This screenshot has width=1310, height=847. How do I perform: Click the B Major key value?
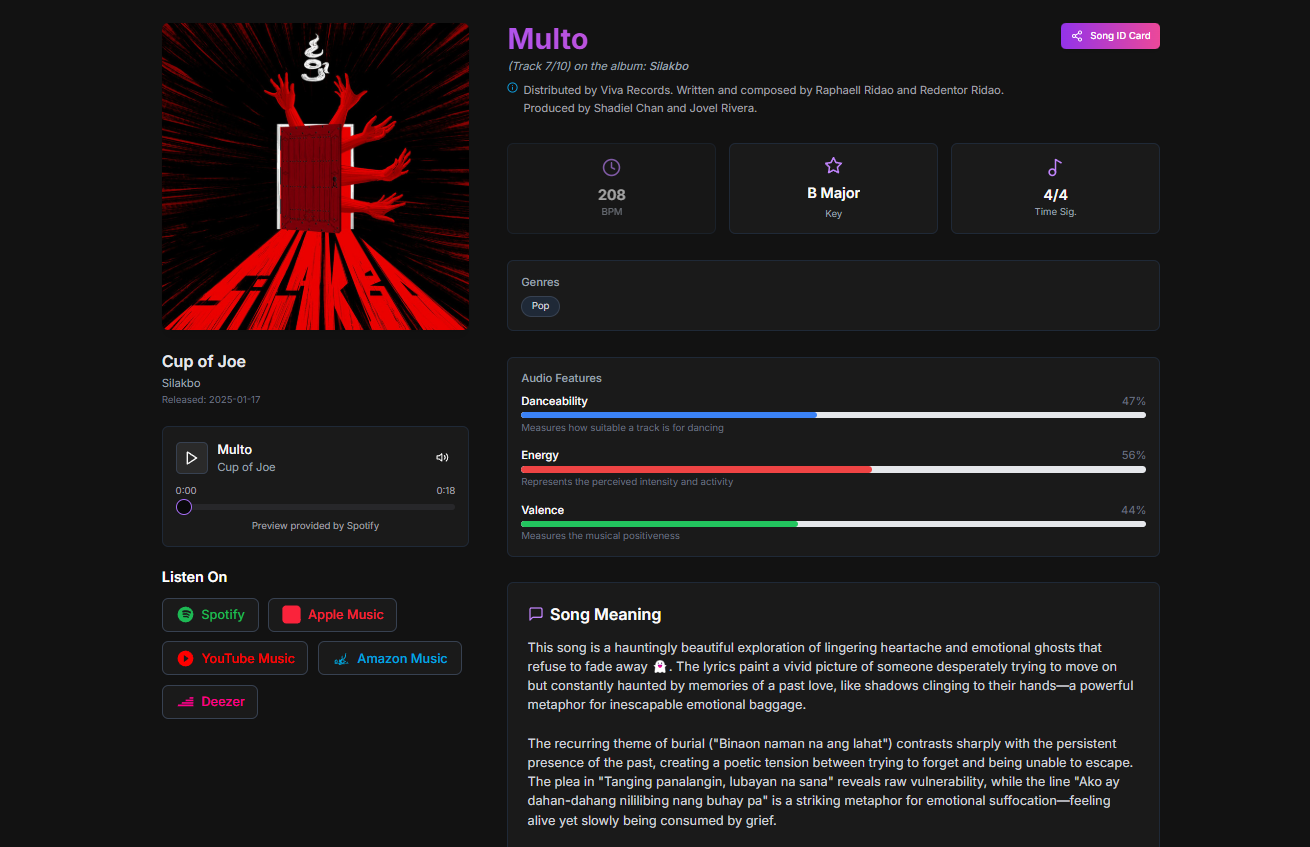pos(833,193)
